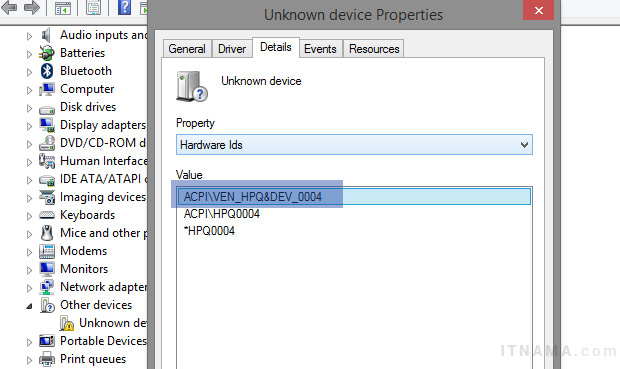Screen dimensions: 620x369
Task: Click the DVD/CD-ROM drives icon
Action: tap(47, 143)
